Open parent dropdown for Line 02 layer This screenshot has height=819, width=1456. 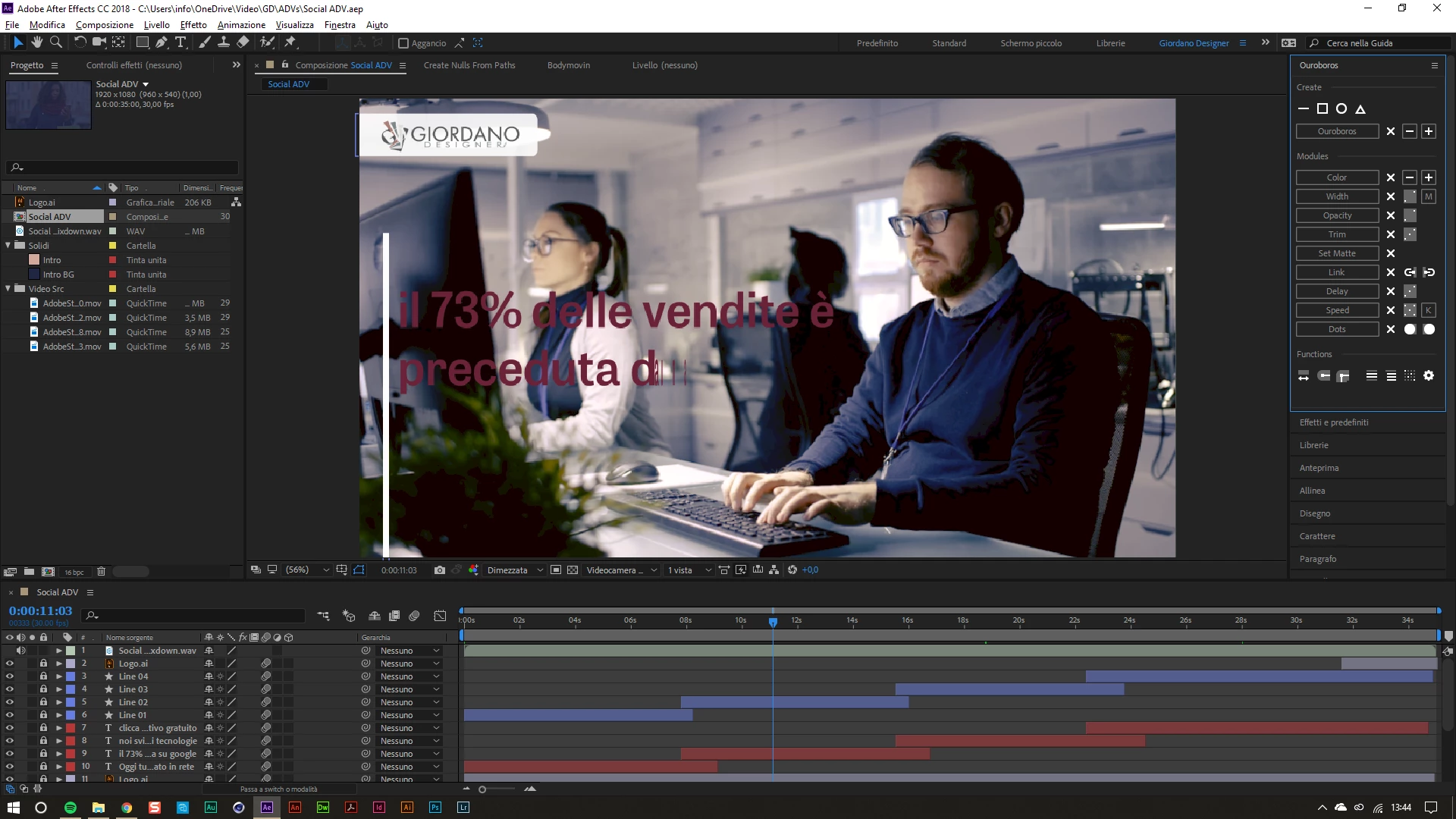(409, 702)
